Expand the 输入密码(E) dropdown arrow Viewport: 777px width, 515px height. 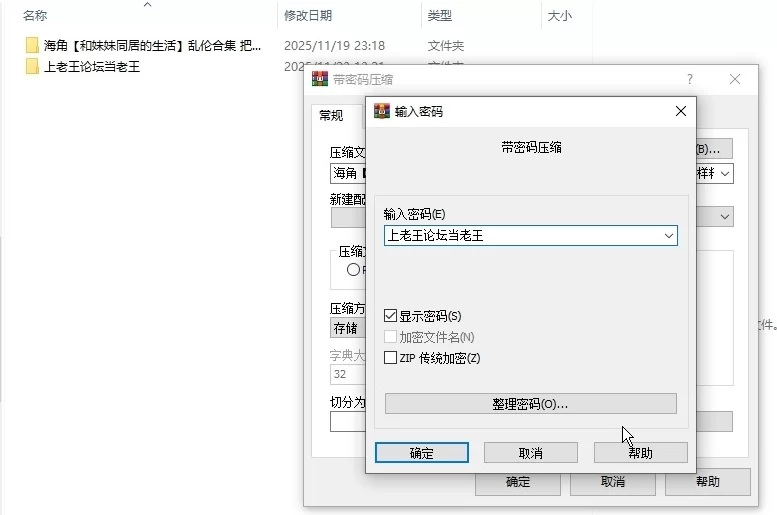[x=668, y=235]
